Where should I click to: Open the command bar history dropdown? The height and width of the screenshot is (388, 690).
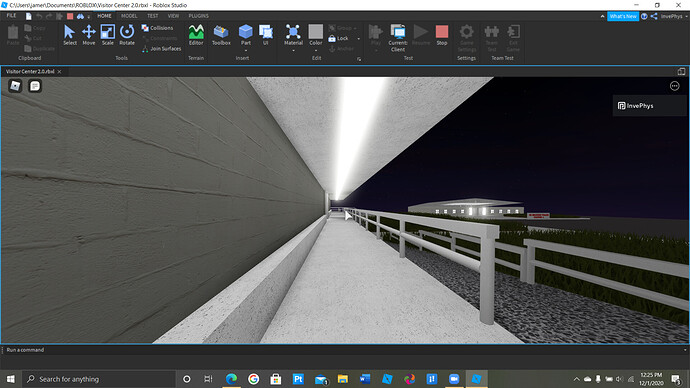pos(685,350)
